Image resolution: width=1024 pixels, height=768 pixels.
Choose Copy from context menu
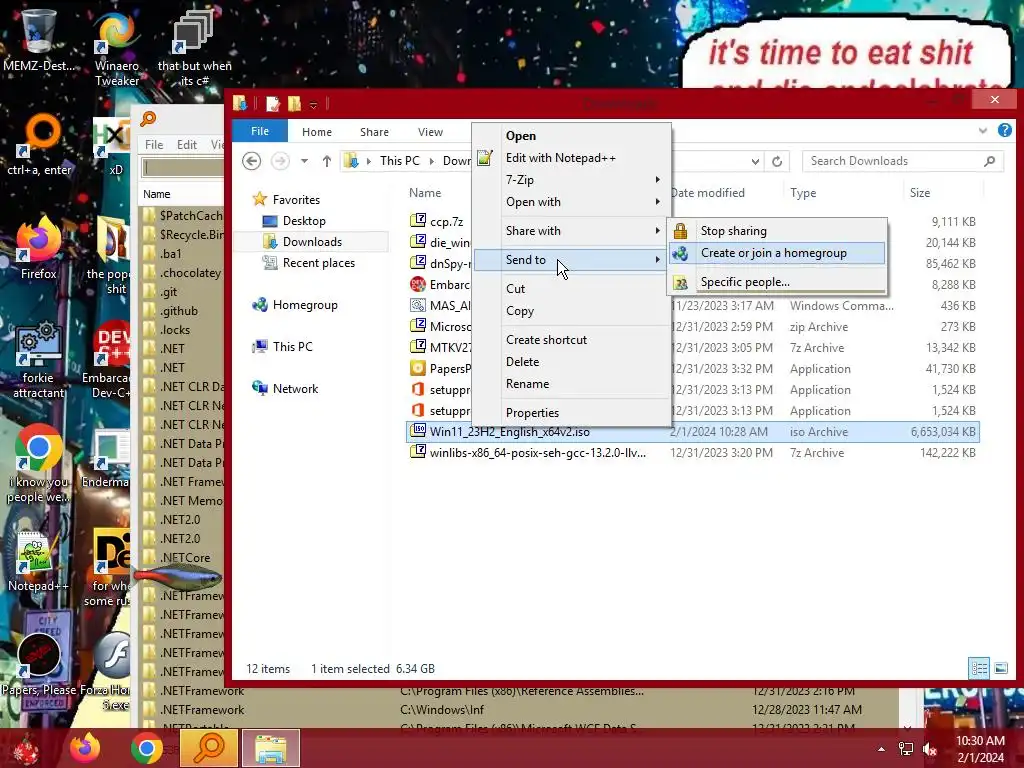pyautogui.click(x=571, y=311)
